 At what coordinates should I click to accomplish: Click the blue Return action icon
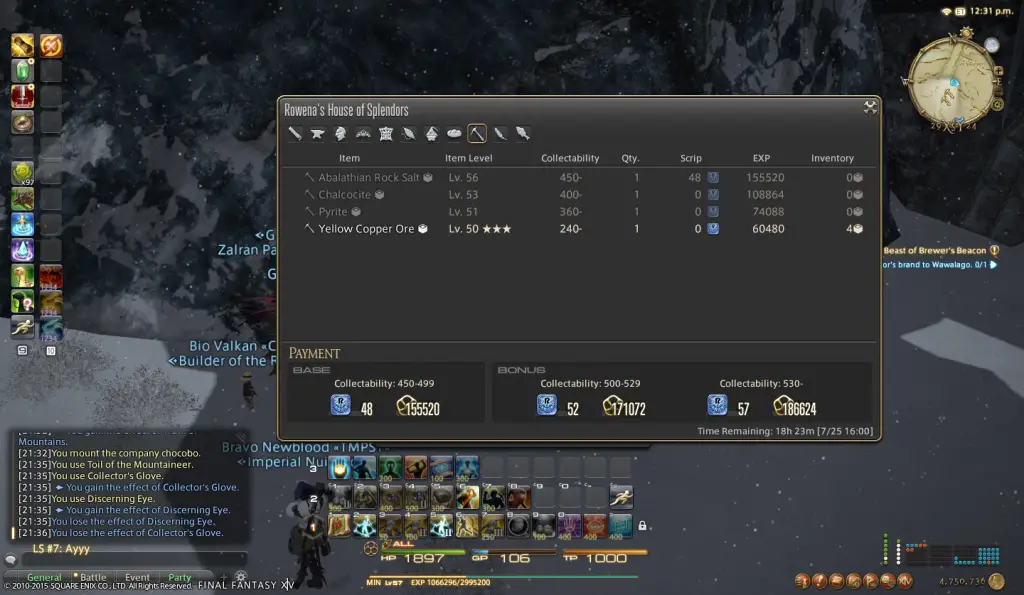pos(22,224)
